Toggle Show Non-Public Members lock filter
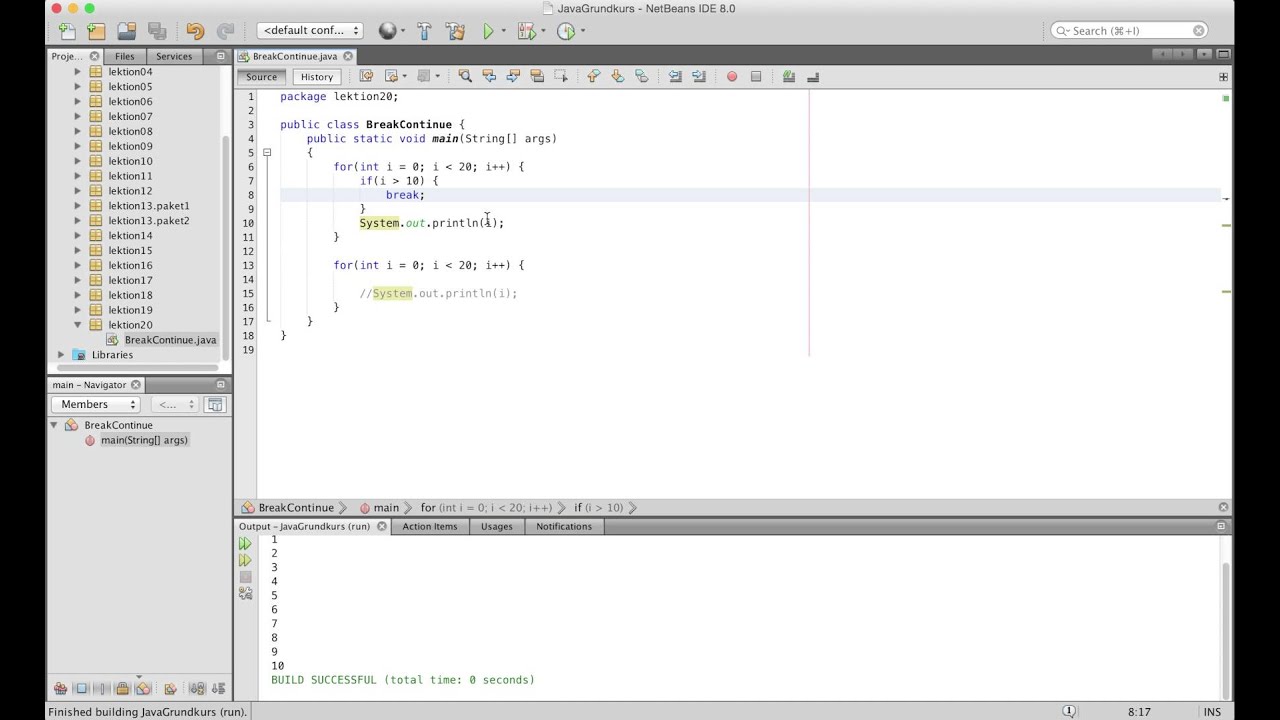Screen dimensions: 1280x720 (x=122, y=688)
